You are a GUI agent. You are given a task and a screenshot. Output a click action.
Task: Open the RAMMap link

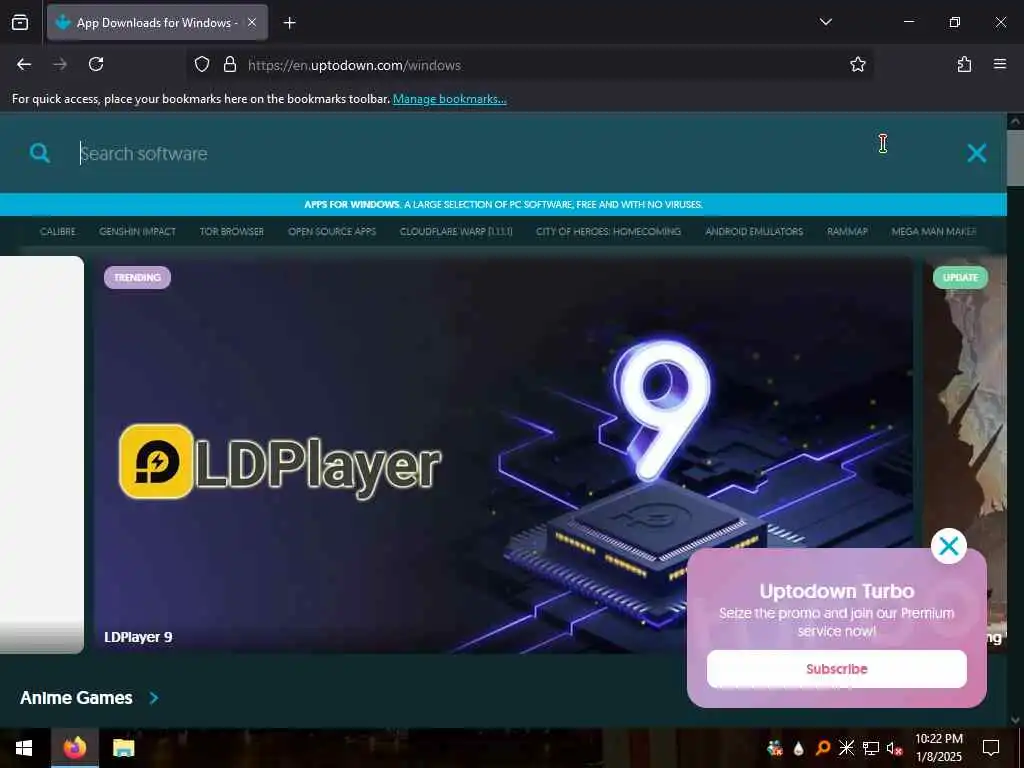coord(847,232)
